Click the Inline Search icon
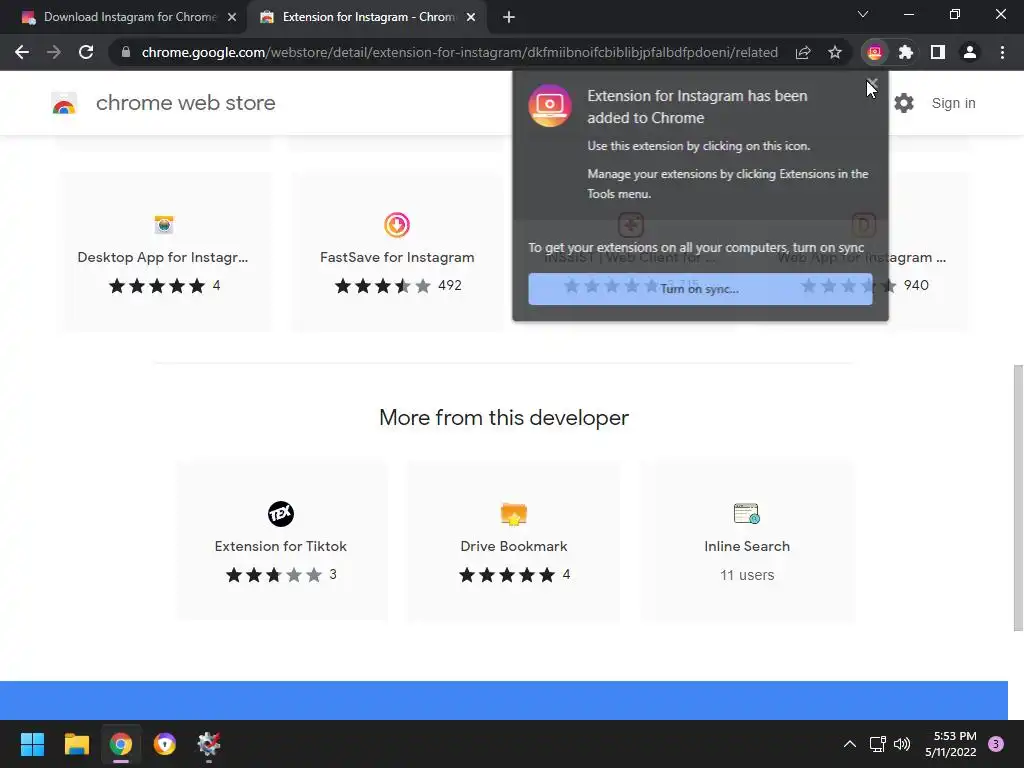This screenshot has width=1024, height=768. (x=746, y=514)
